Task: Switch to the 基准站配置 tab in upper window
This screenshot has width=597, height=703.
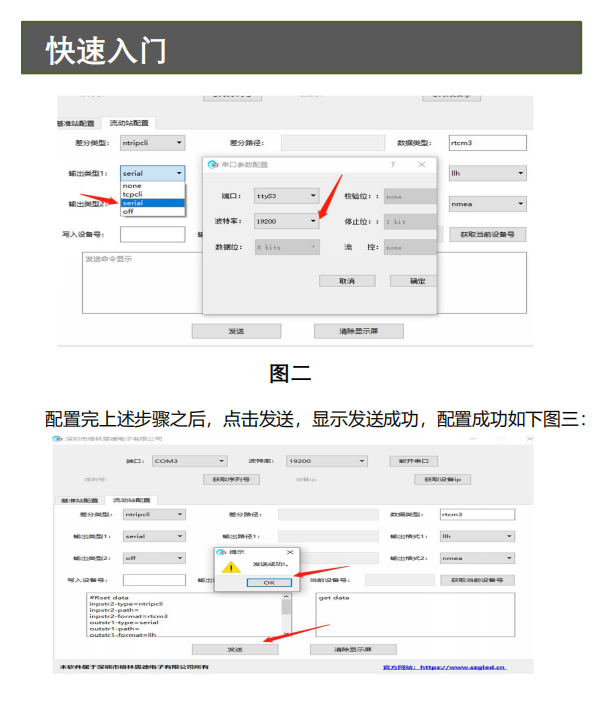Action: click(76, 123)
